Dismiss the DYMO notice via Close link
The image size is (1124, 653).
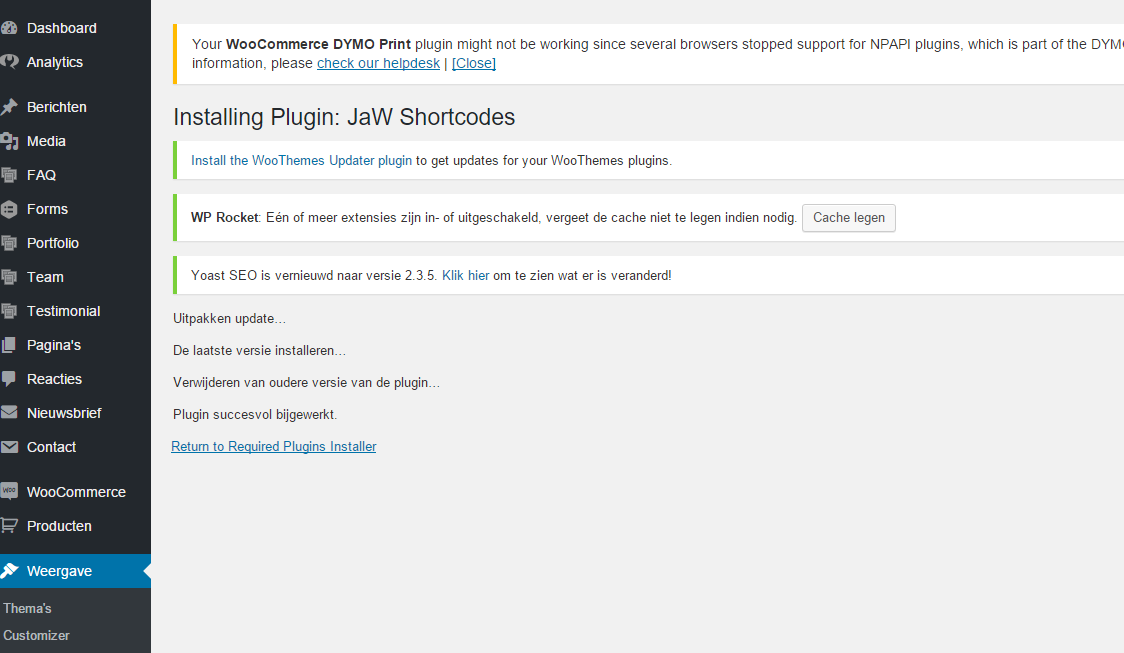tap(473, 63)
